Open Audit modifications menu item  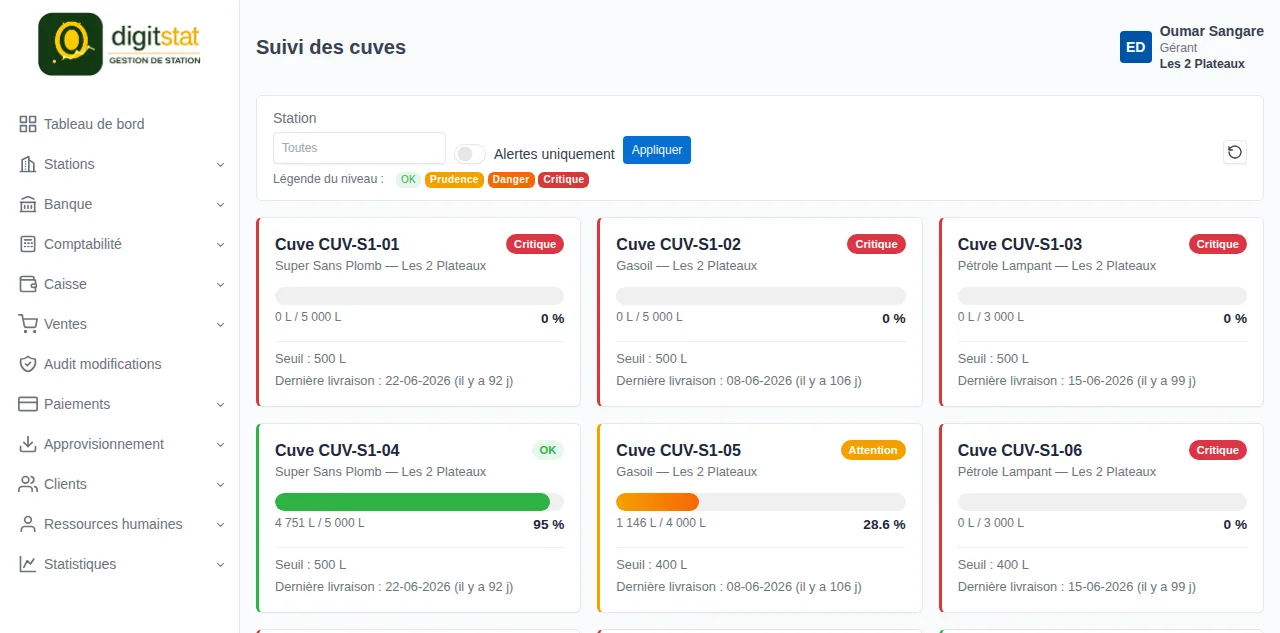coord(120,364)
